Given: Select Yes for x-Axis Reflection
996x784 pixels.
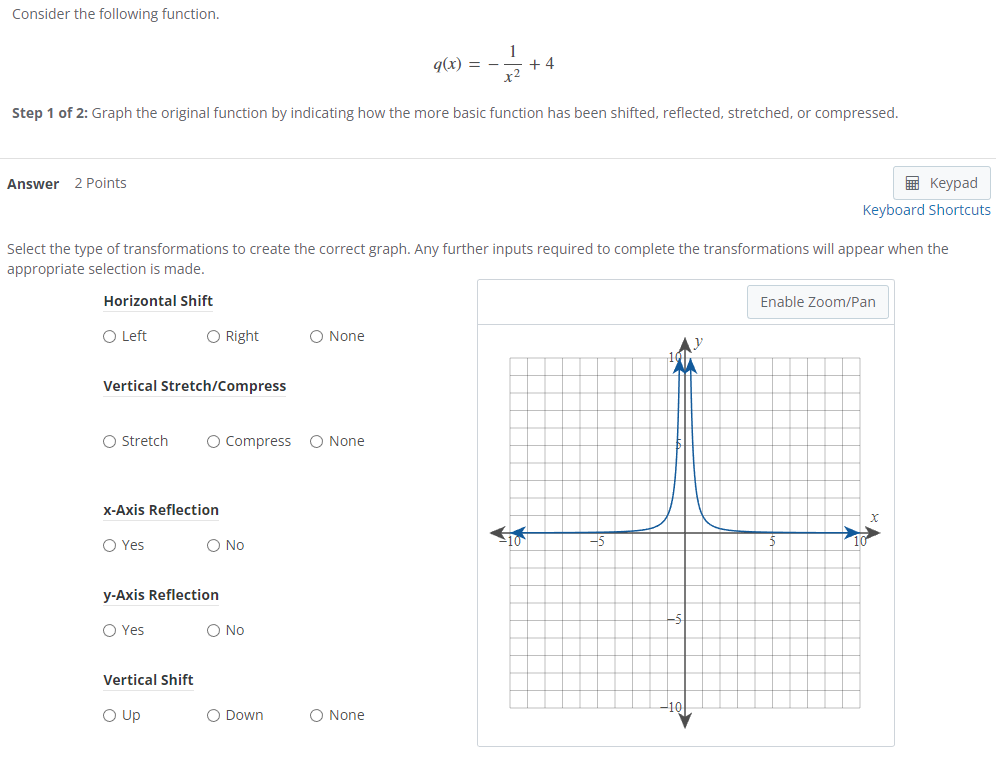Looking at the screenshot, I should pos(109,545).
